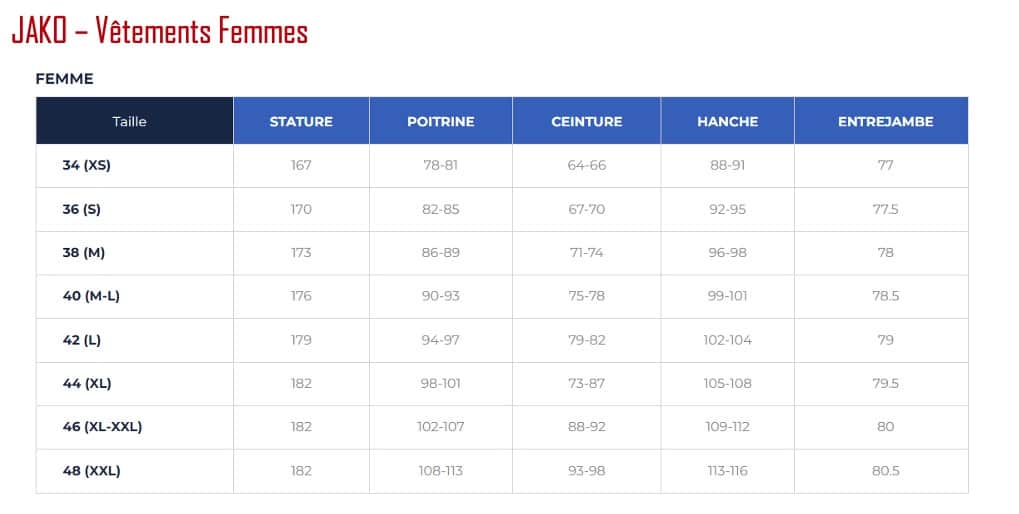Viewport: 1019px width, 514px height.
Task: Select the HANCHE column header
Action: click(x=728, y=121)
